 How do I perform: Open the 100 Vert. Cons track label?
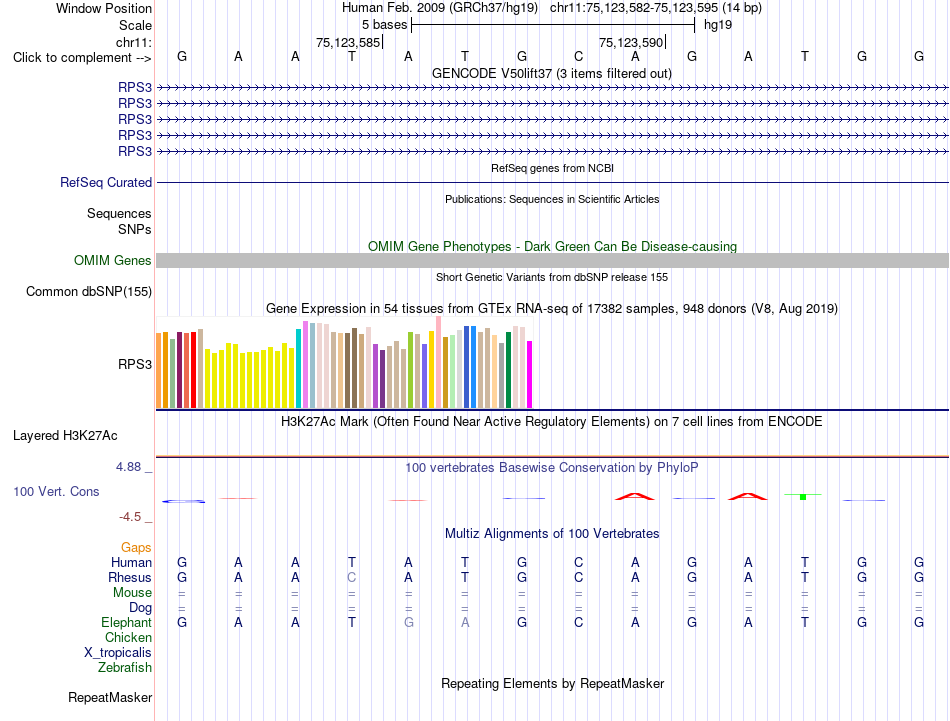pyautogui.click(x=56, y=491)
